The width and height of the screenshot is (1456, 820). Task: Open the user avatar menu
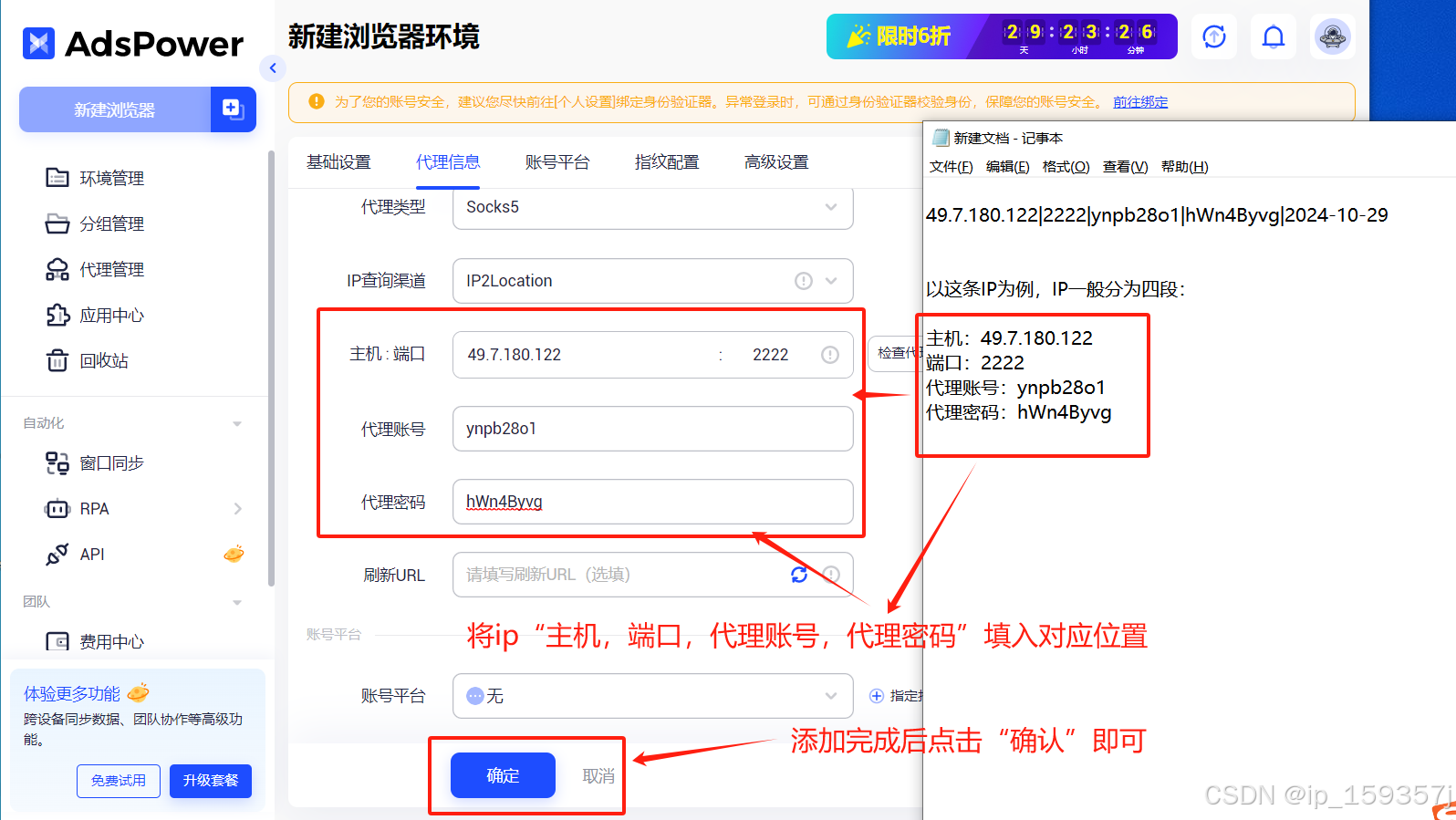pyautogui.click(x=1333, y=36)
